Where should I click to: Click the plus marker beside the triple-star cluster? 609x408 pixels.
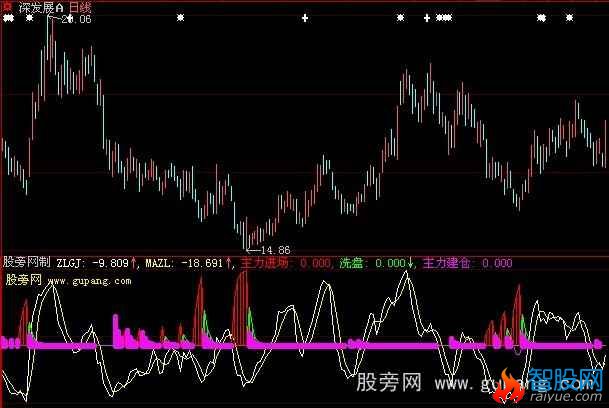click(427, 18)
